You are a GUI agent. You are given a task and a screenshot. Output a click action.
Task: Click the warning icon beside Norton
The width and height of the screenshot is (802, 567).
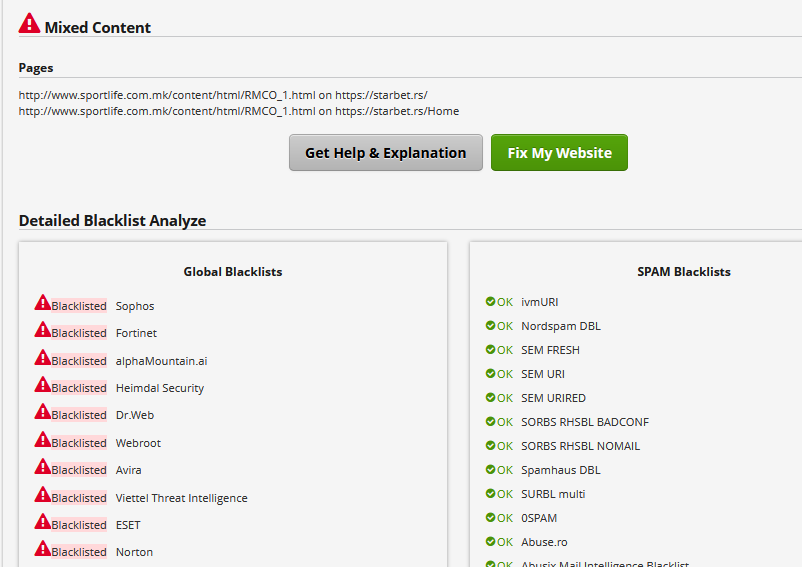(x=42, y=549)
